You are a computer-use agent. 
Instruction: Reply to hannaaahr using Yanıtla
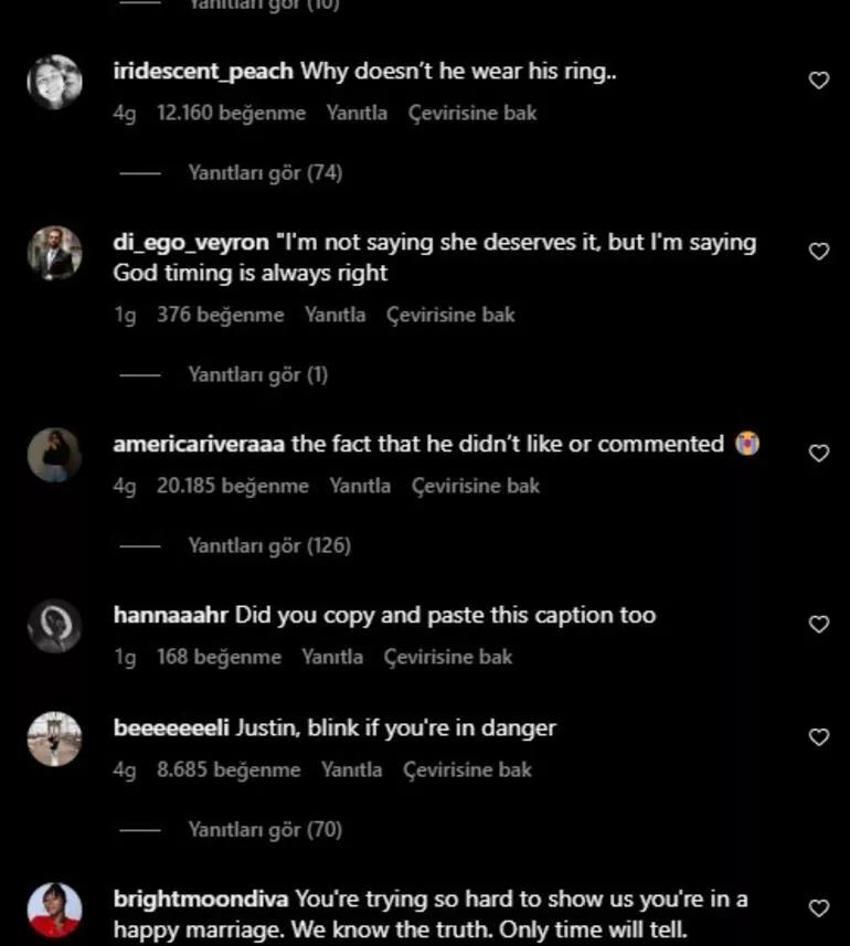click(x=332, y=657)
